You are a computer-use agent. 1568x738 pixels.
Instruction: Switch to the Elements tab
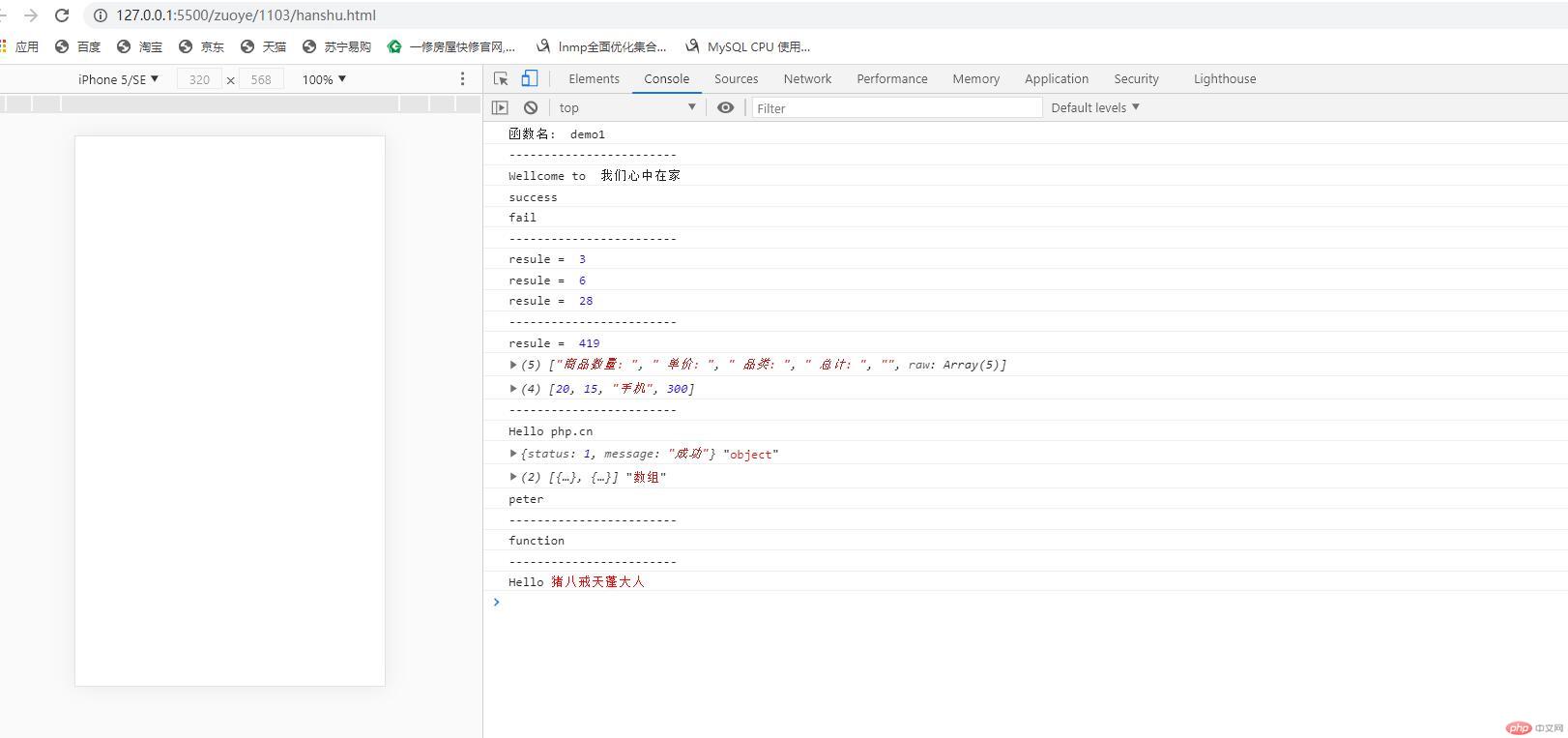click(594, 79)
